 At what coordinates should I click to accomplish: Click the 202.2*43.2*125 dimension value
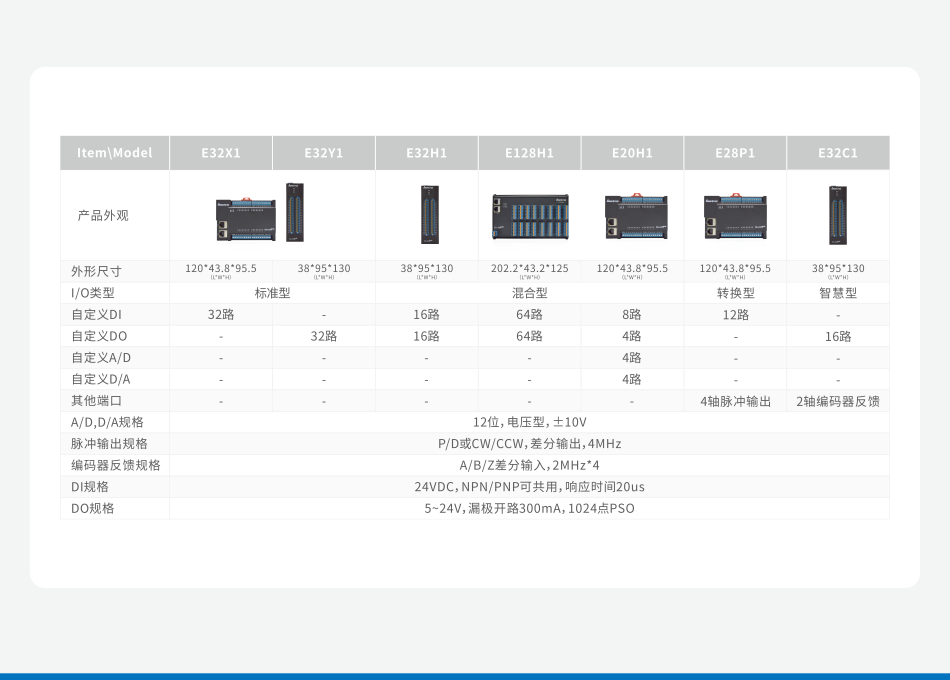tap(530, 268)
